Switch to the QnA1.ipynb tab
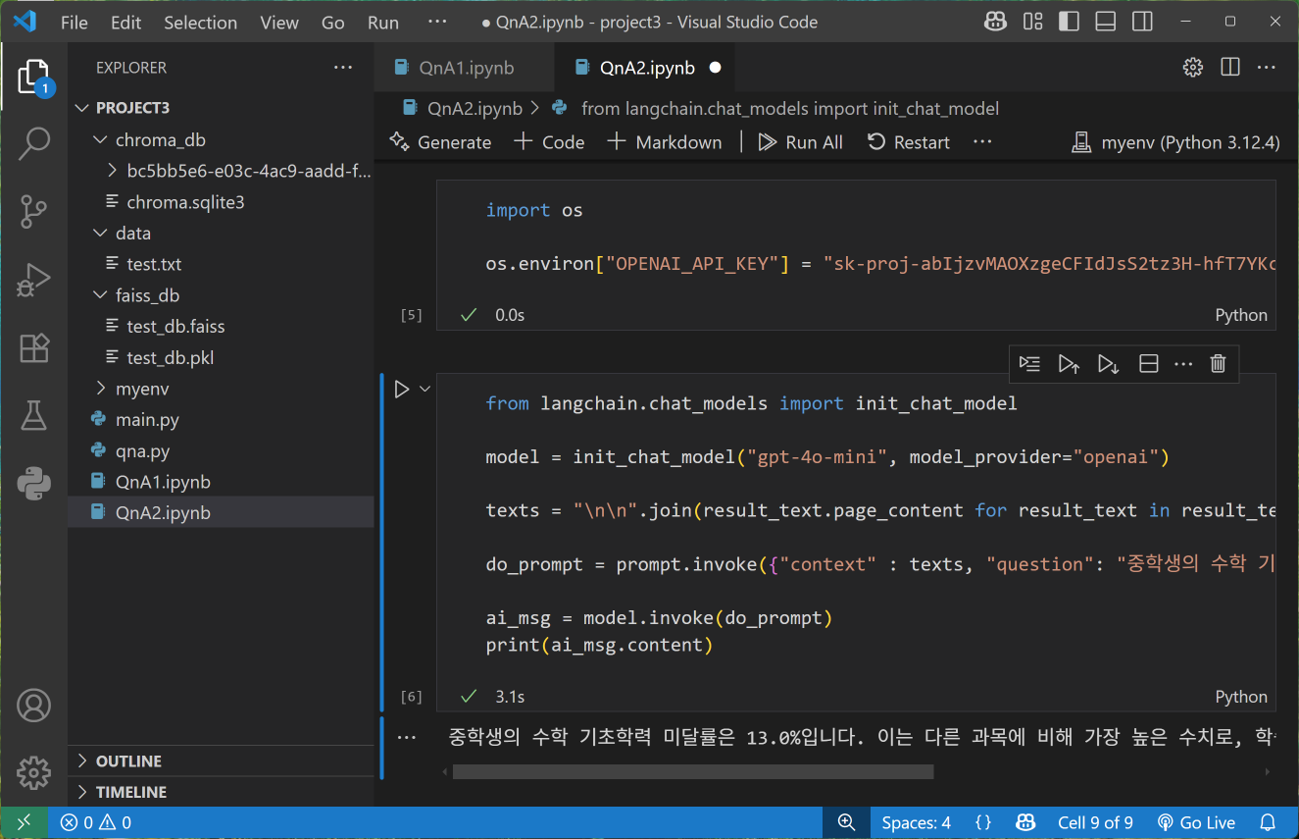The image size is (1299, 839). pyautogui.click(x=465, y=67)
